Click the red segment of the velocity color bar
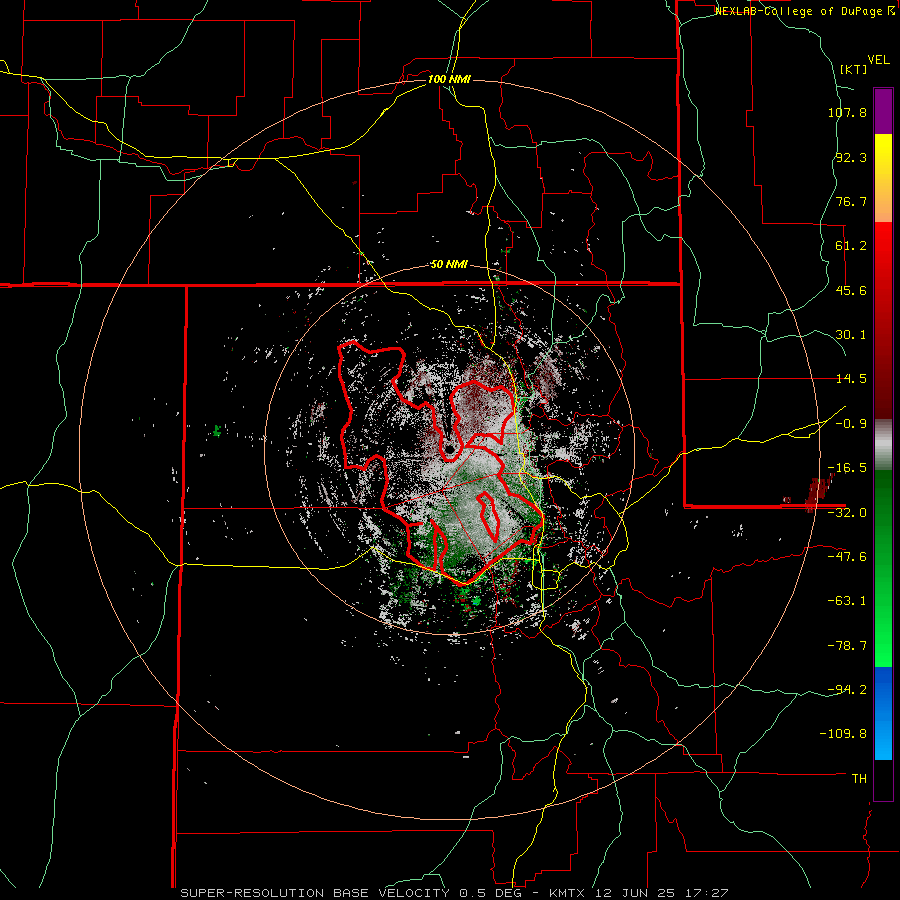 tap(883, 320)
